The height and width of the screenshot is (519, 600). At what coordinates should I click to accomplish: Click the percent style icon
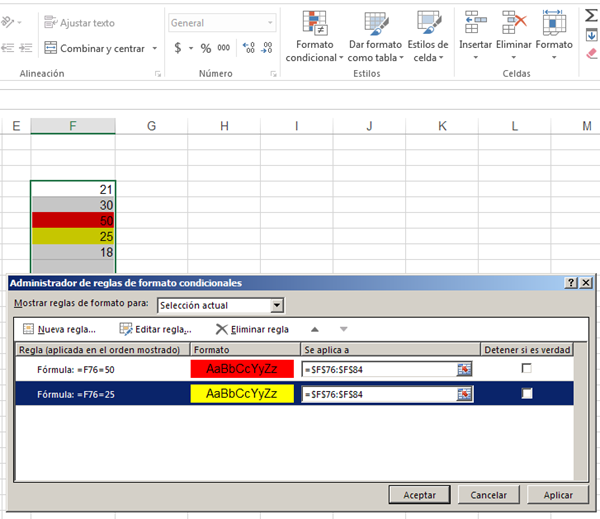205,48
